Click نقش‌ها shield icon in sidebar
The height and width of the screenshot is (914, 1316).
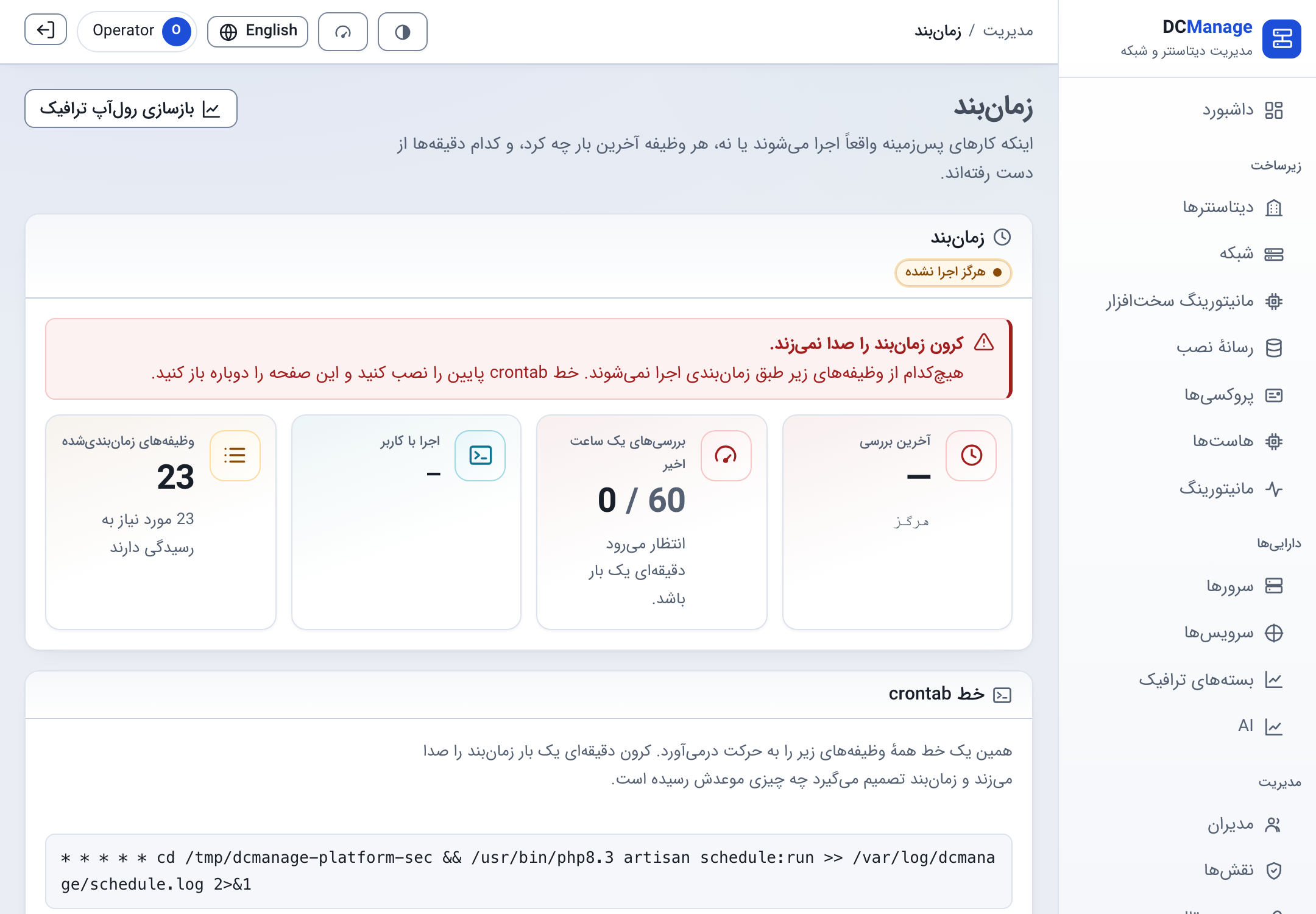tap(1273, 871)
